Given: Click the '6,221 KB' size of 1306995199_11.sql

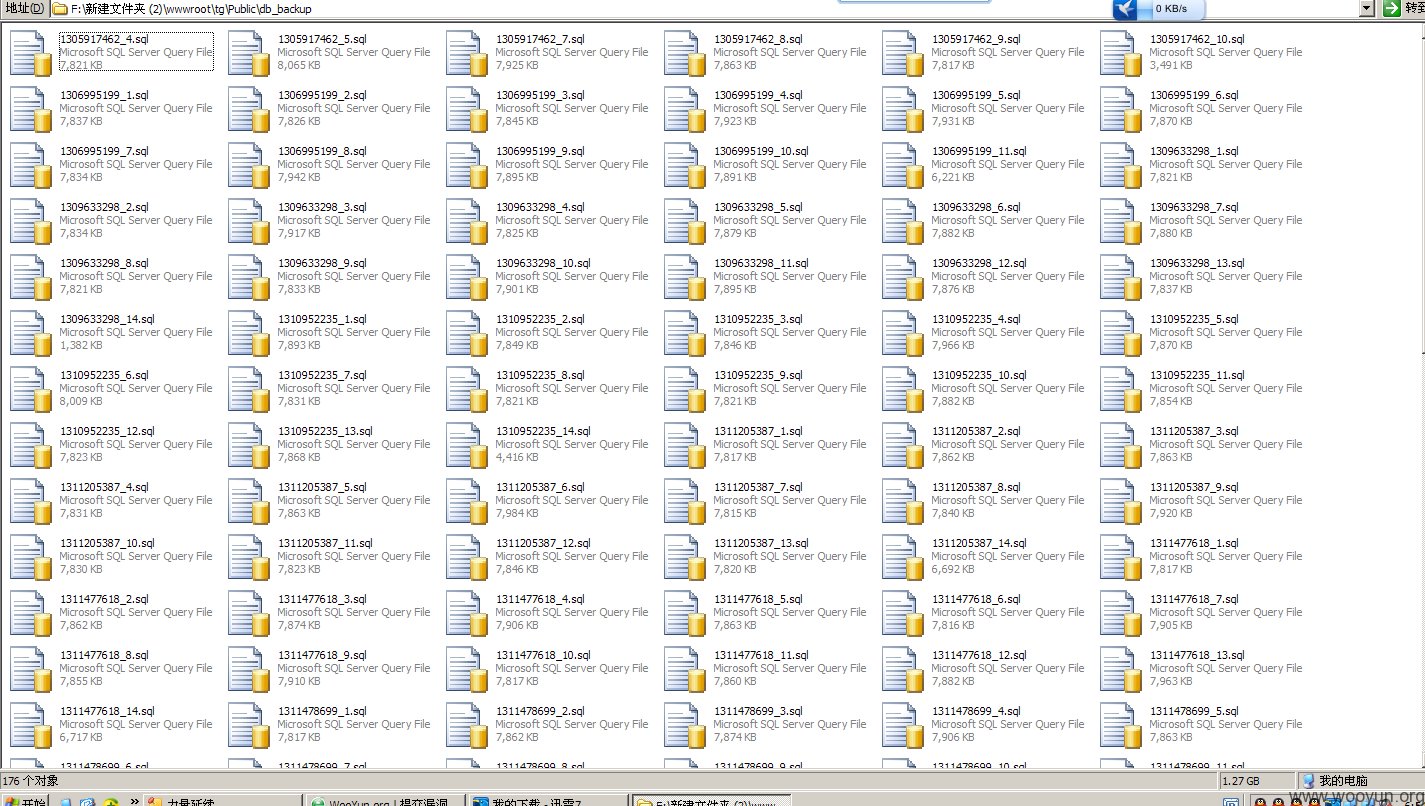Looking at the screenshot, I should pos(953,177).
